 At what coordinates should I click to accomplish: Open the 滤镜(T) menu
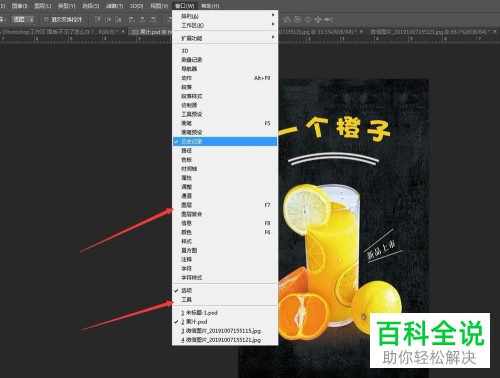coord(114,6)
